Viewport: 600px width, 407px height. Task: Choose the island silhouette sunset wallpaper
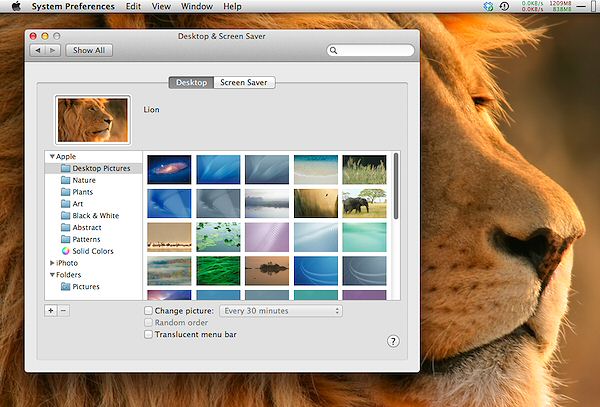pyautogui.click(x=267, y=271)
